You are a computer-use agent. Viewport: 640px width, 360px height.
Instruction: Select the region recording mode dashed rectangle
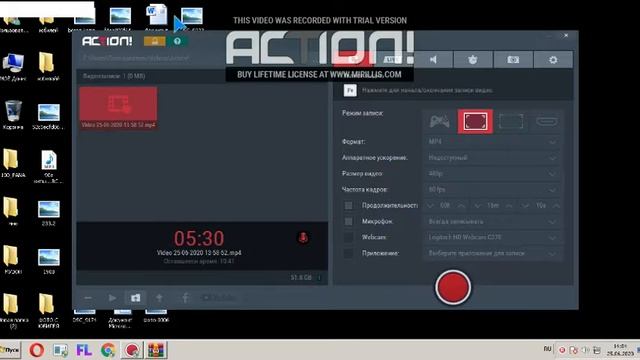coord(511,121)
